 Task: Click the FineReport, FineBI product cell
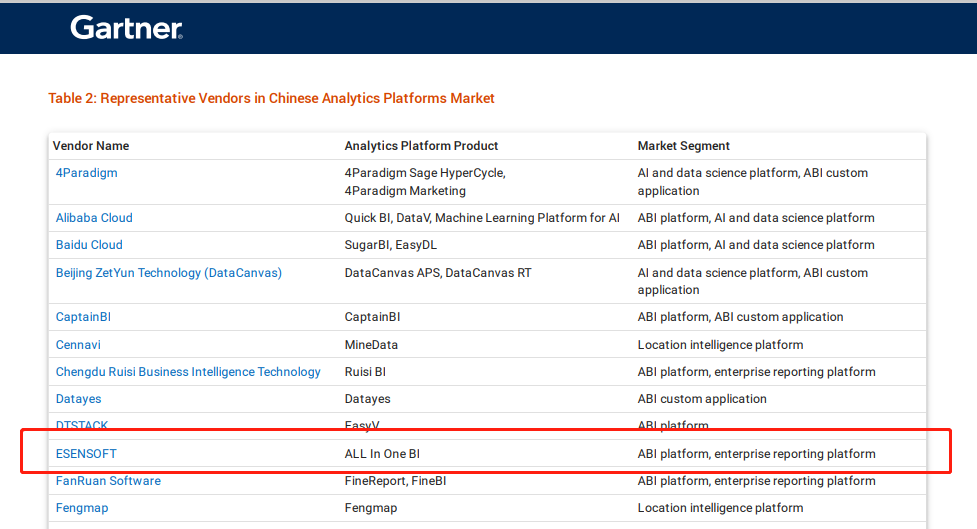coord(395,481)
